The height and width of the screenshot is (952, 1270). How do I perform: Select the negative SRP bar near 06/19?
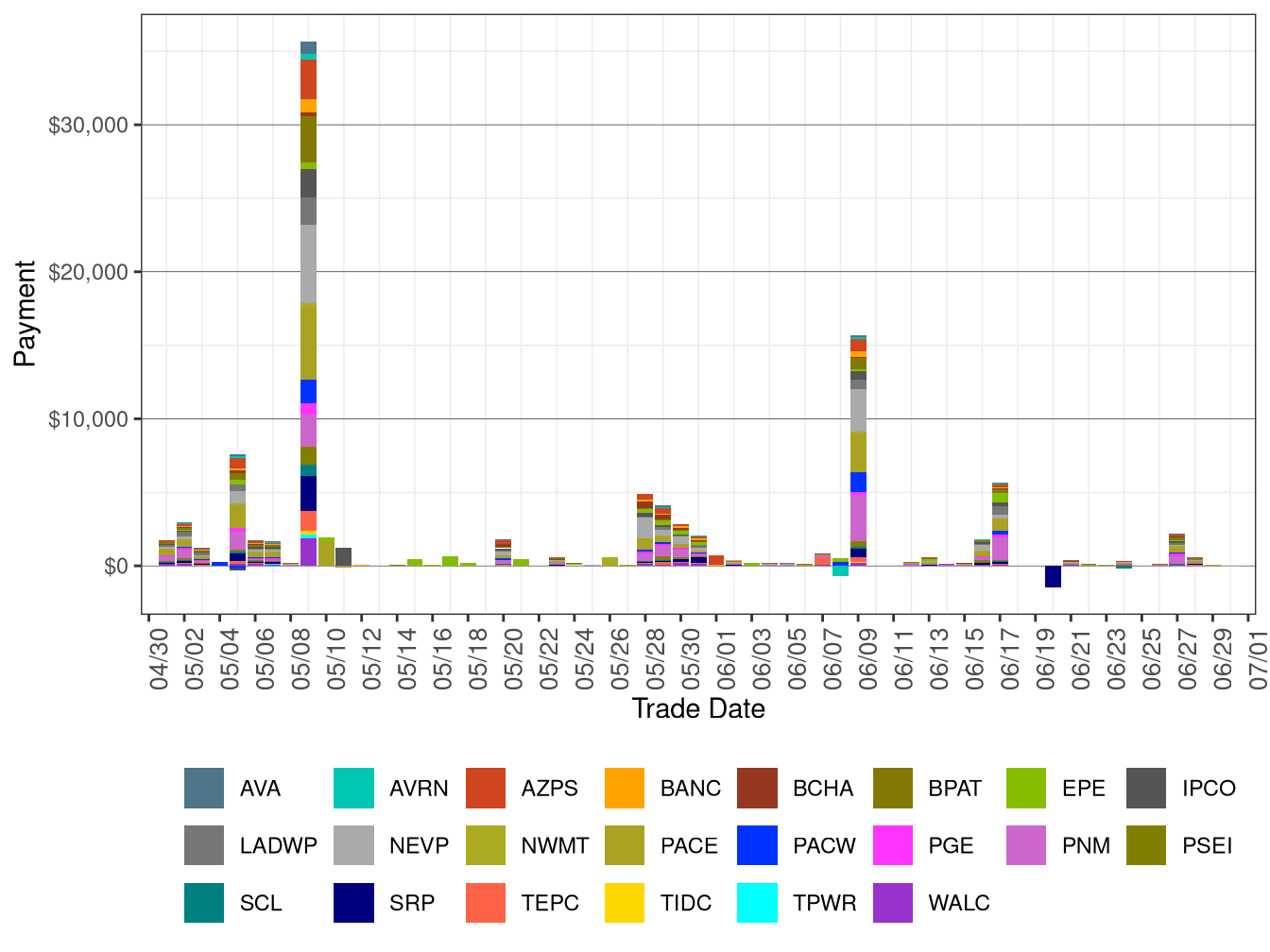(1053, 576)
